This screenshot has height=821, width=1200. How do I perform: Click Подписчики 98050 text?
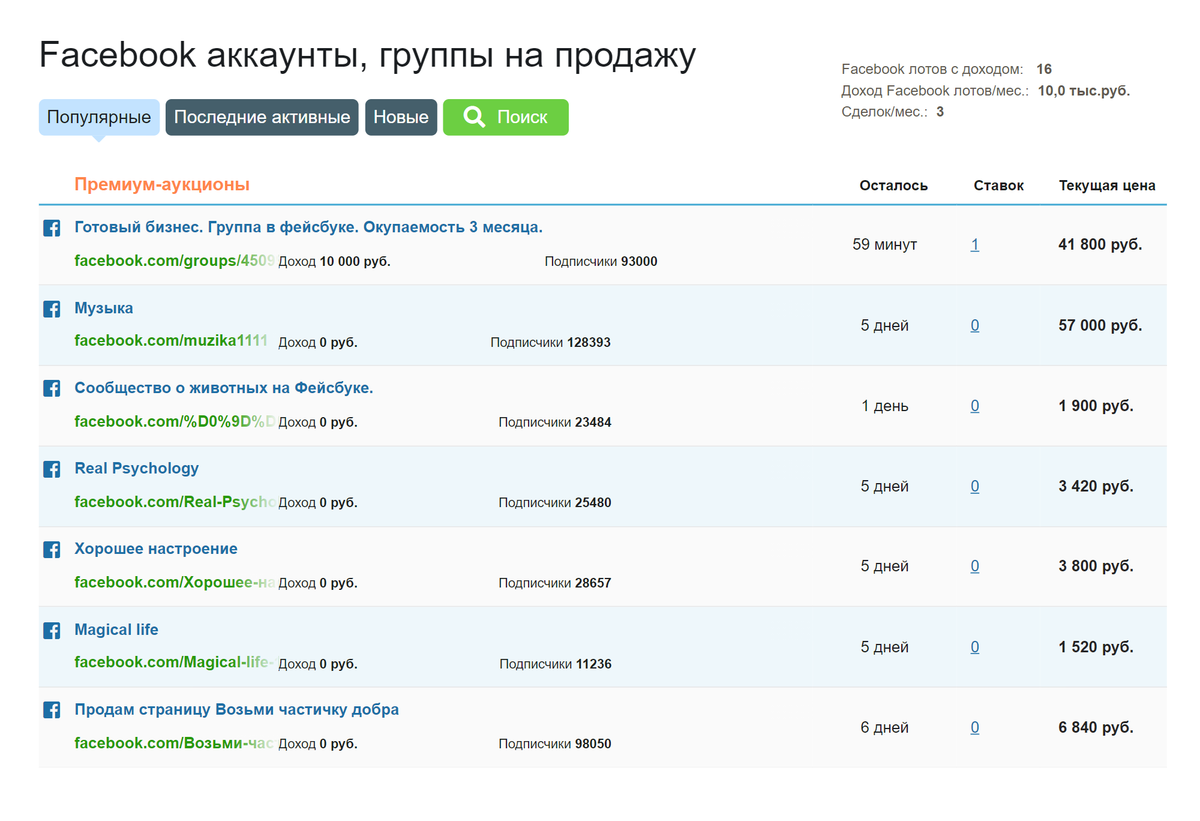(x=555, y=744)
